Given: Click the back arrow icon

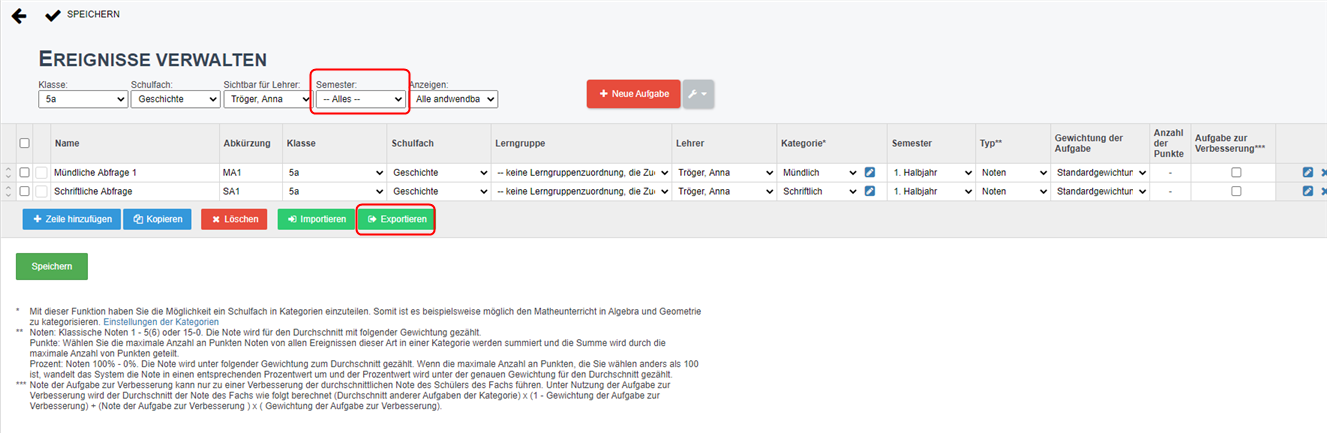Looking at the screenshot, I should coord(18,16).
